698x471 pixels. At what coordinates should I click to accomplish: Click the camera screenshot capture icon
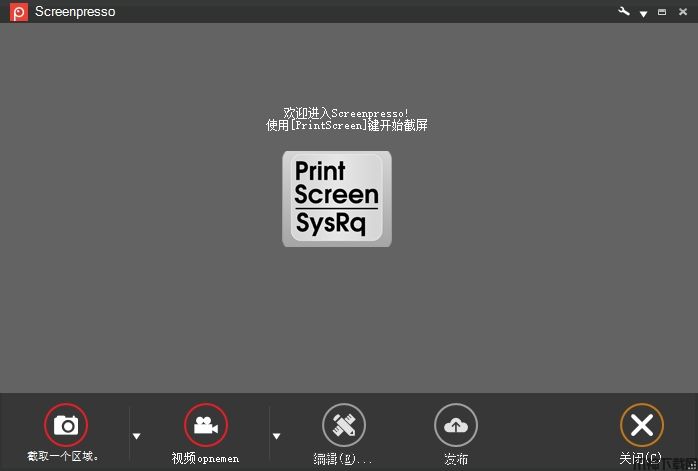pos(66,425)
